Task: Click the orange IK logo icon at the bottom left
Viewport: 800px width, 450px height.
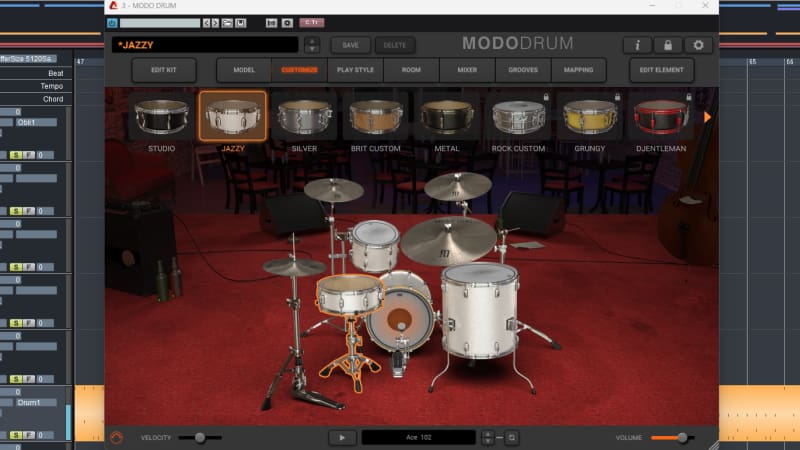Action: pos(117,437)
